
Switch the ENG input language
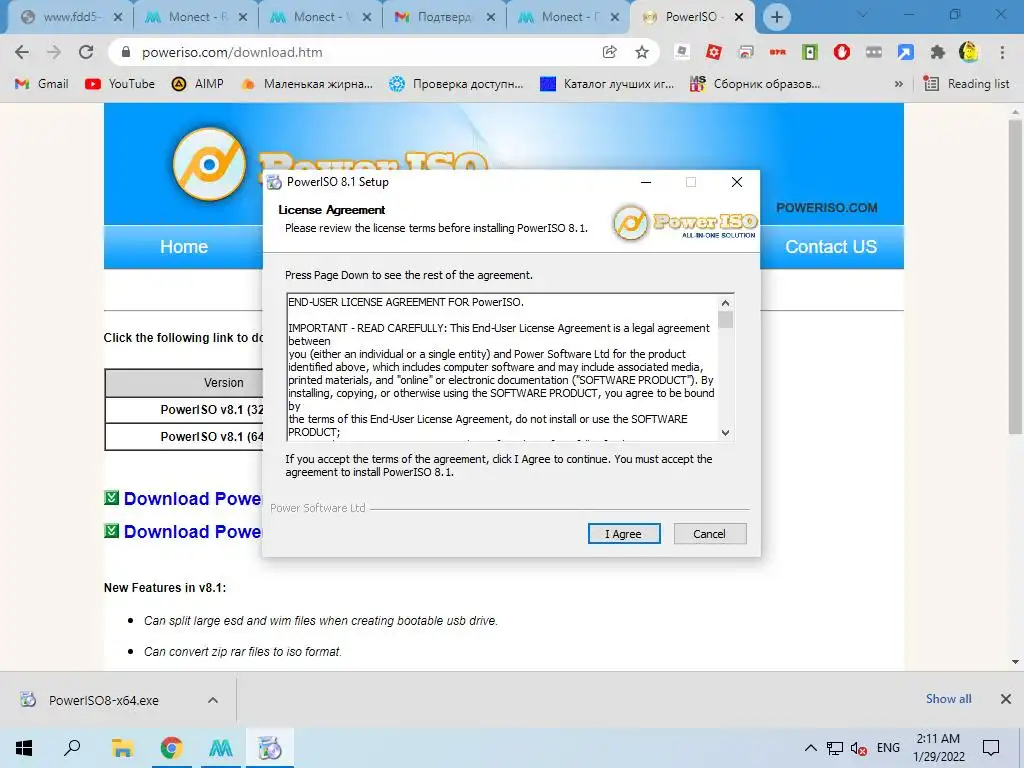(x=888, y=748)
